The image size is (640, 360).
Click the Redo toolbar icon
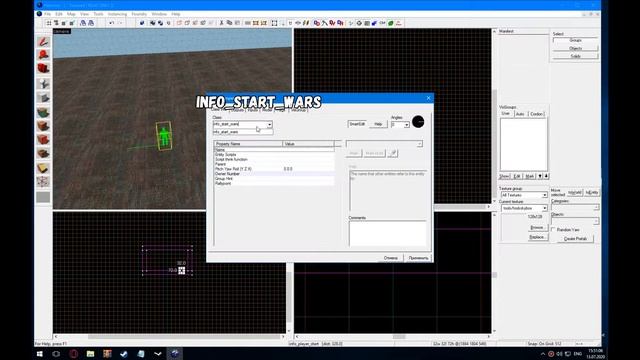click(x=120, y=23)
